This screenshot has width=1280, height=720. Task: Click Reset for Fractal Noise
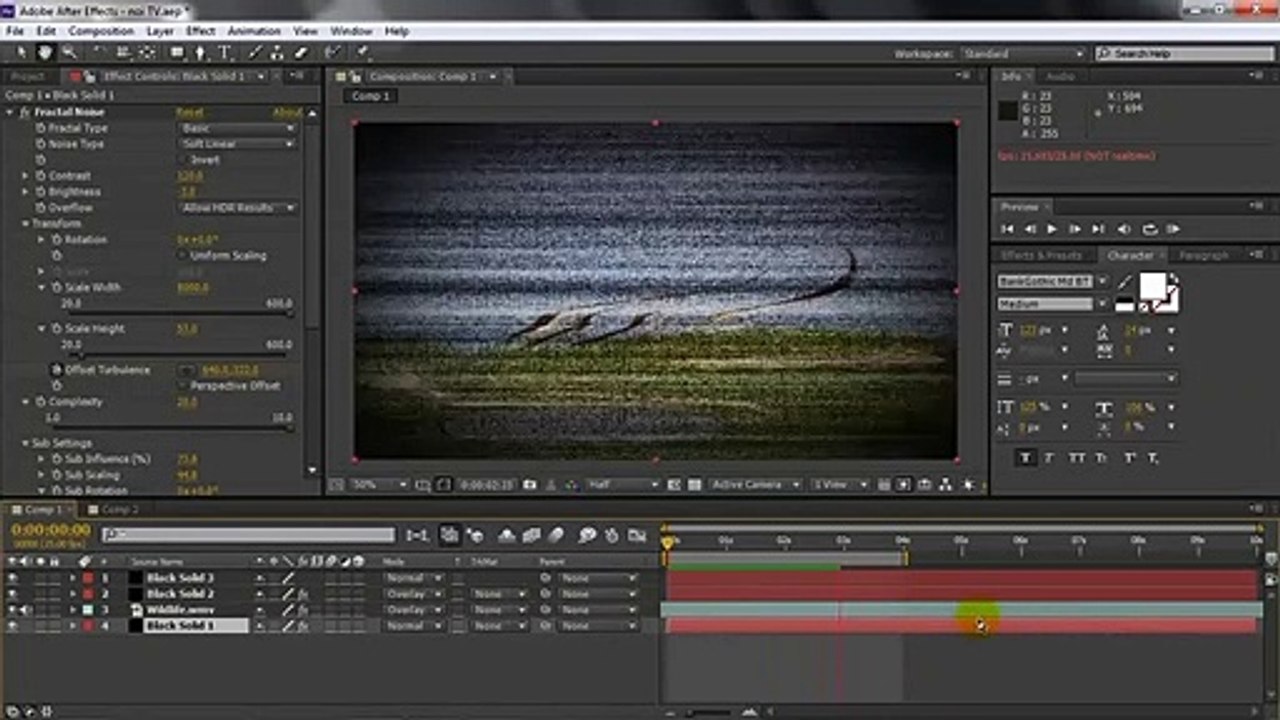click(189, 112)
